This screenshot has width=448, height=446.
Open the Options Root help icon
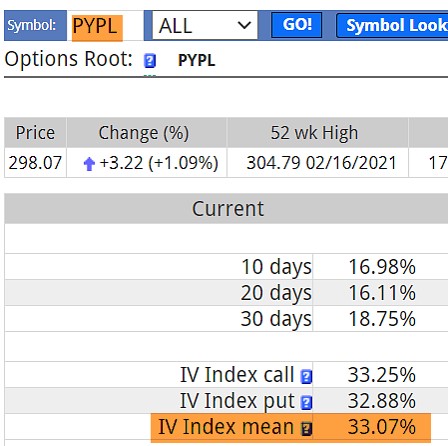click(150, 61)
